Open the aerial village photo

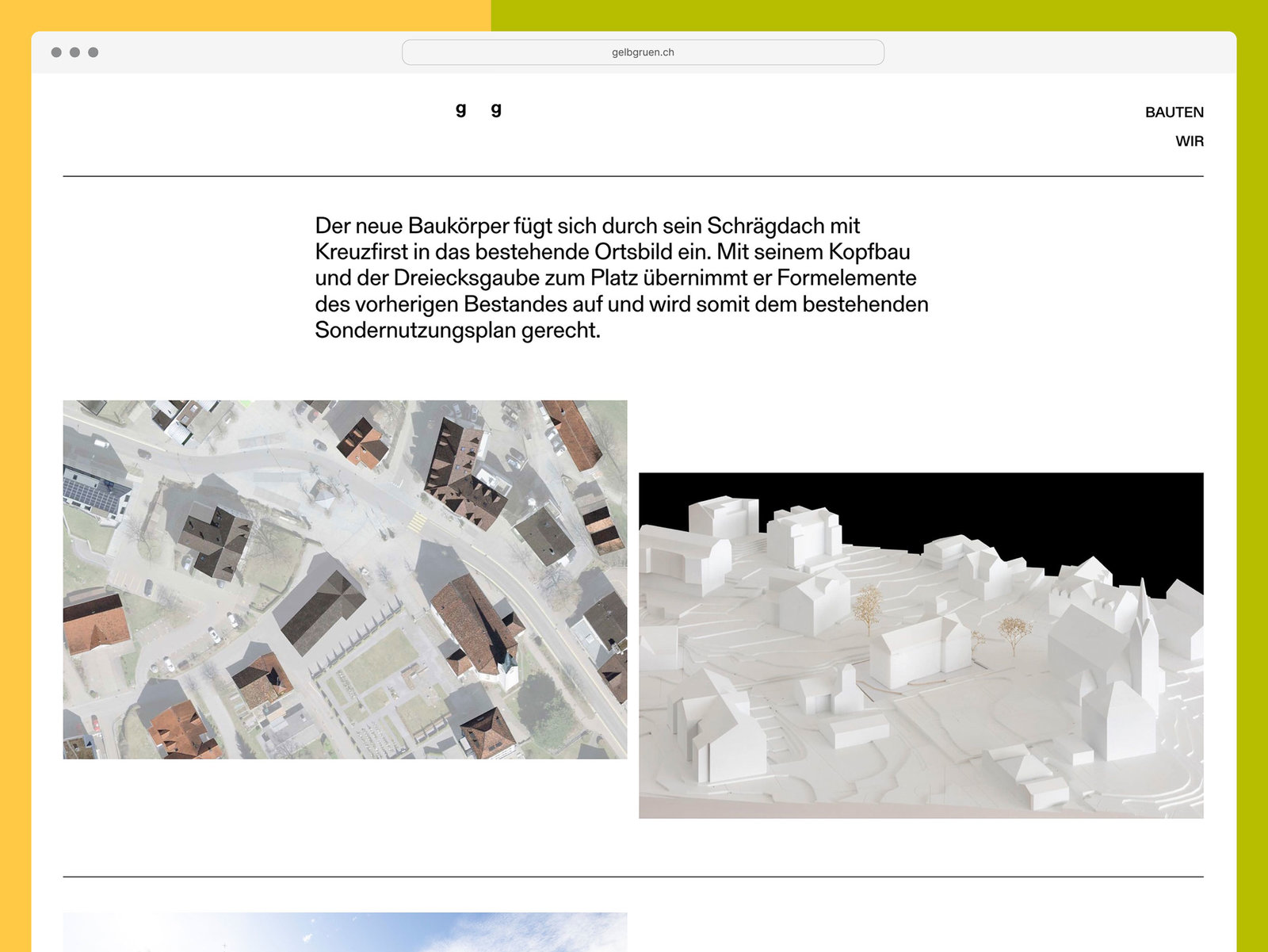(x=345, y=579)
